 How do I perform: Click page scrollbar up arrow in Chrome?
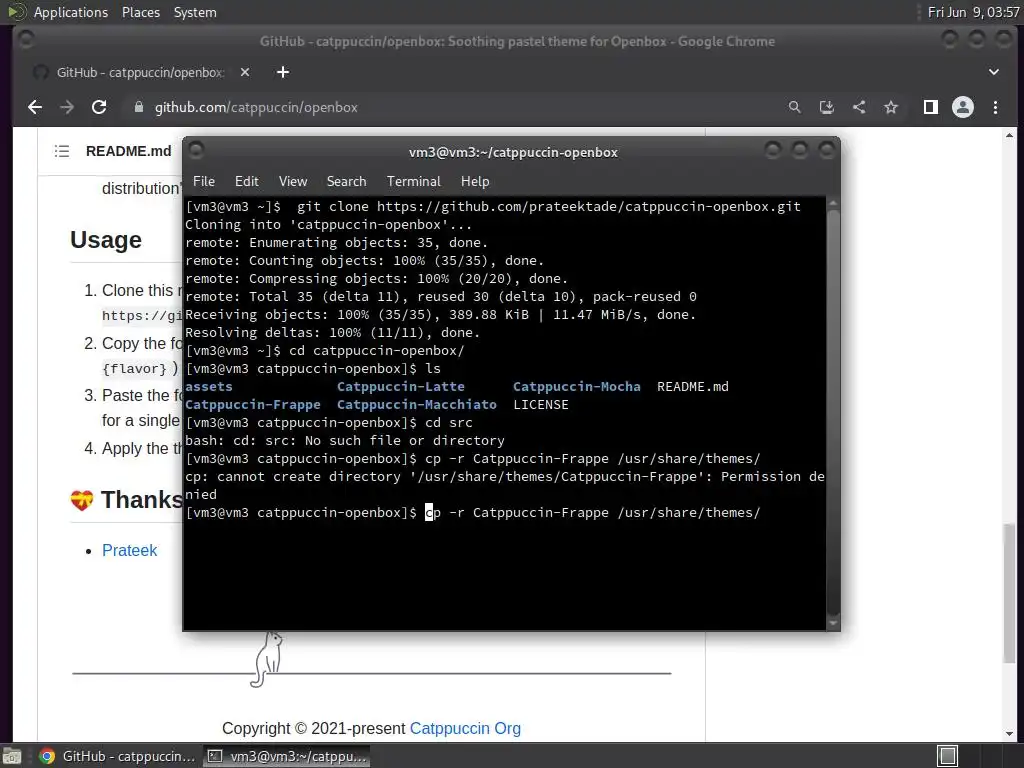[1010, 135]
